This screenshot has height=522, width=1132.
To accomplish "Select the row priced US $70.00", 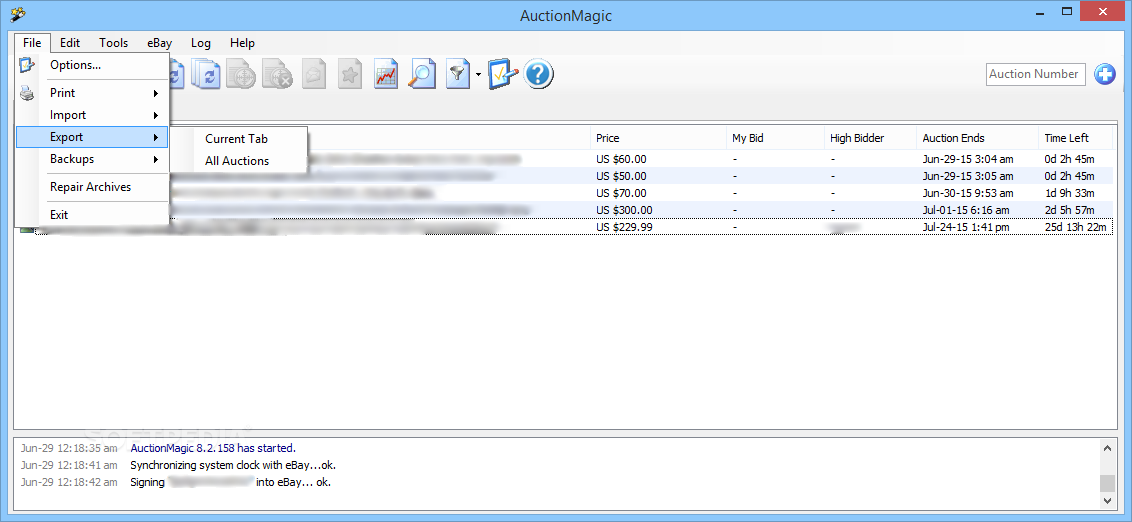I will [x=565, y=193].
